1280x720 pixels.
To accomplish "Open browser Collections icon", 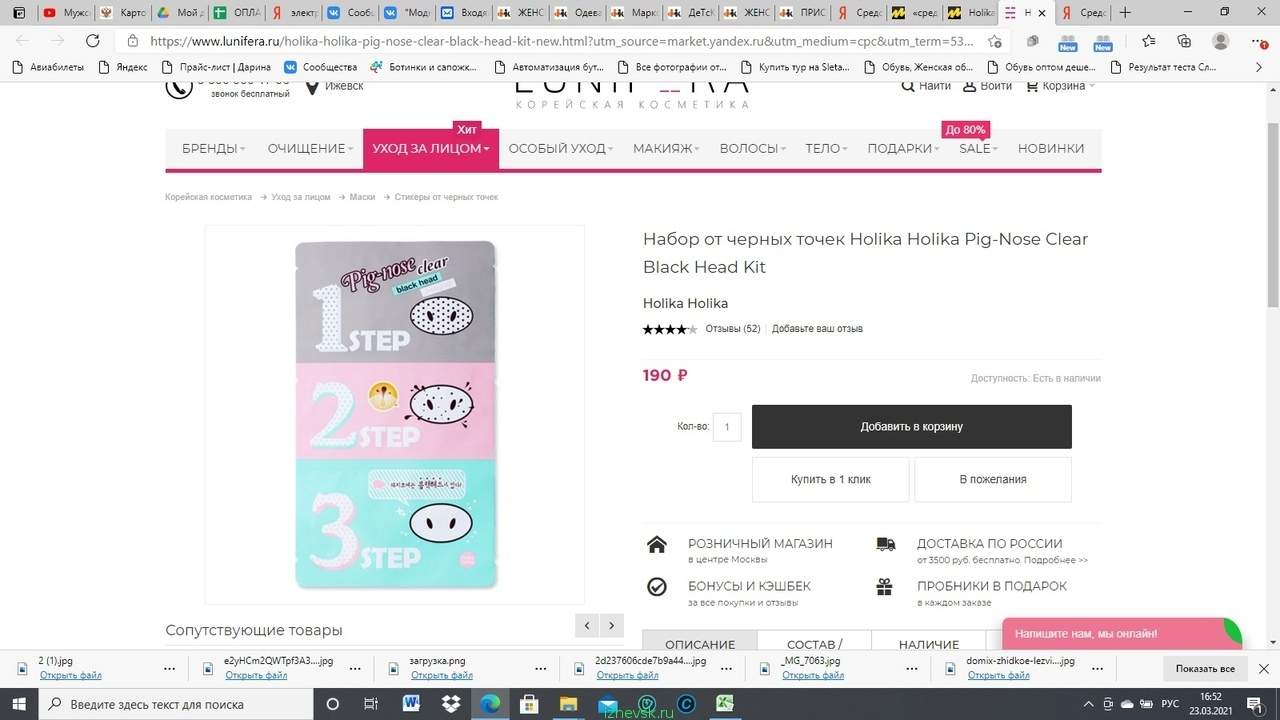I will (x=1184, y=41).
